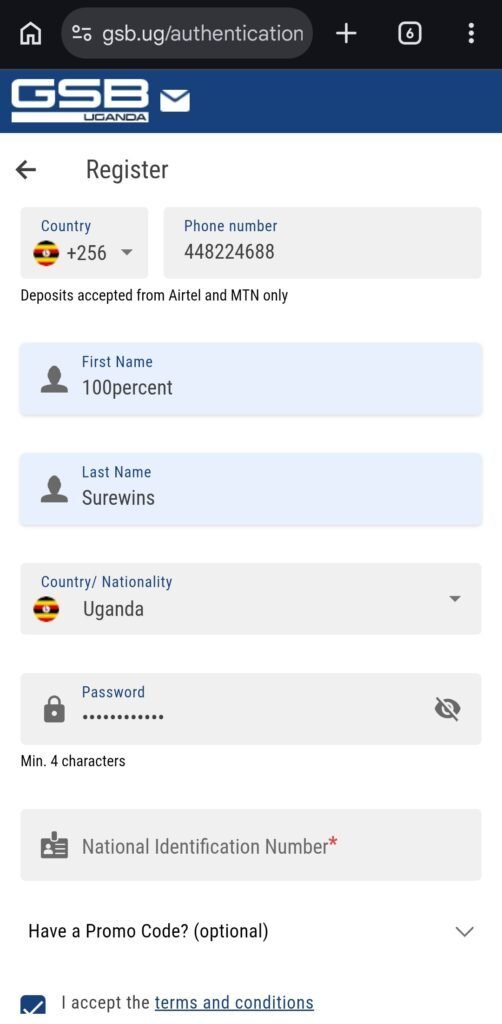Open the terms and conditions link
502x1024 pixels.
234,1002
